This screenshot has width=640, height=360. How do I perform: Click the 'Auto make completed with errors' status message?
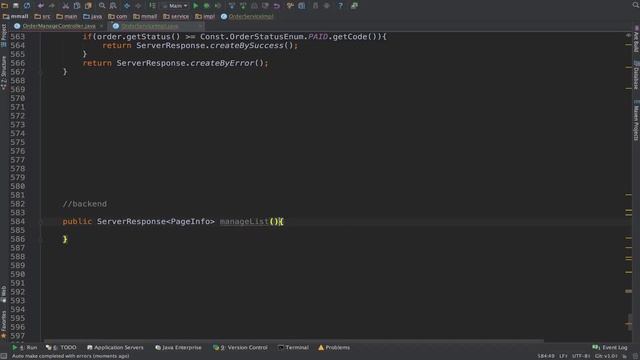click(x=71, y=356)
